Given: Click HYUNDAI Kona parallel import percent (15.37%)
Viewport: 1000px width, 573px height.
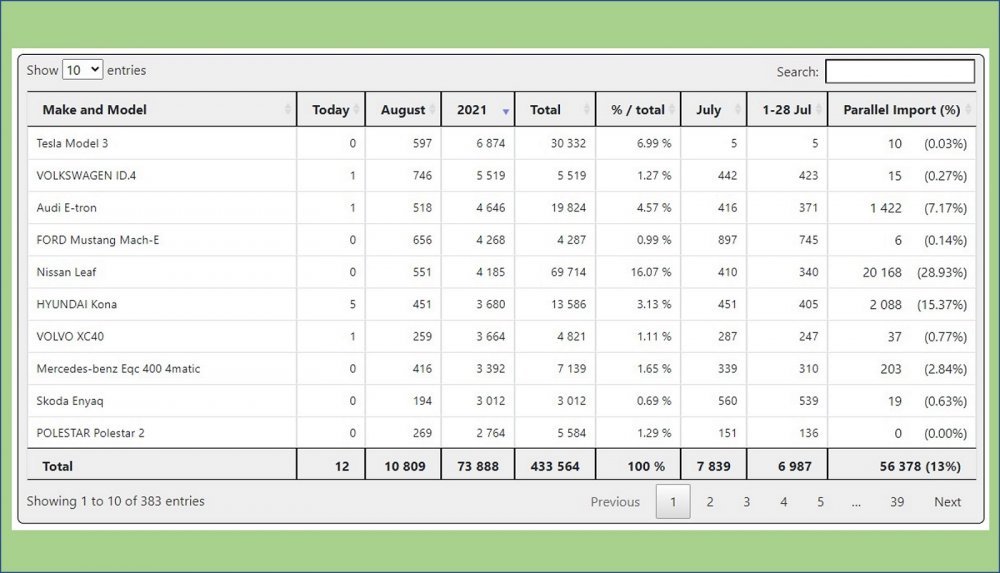Looking at the screenshot, I should (942, 304).
